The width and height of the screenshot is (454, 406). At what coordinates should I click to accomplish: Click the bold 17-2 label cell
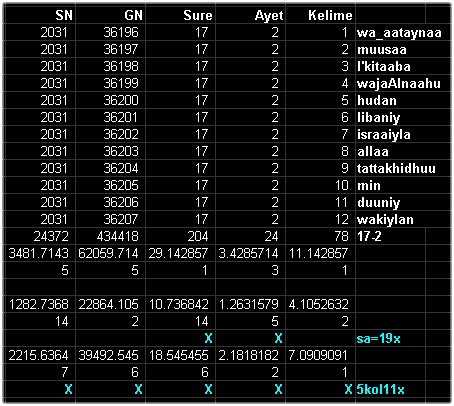pos(390,236)
